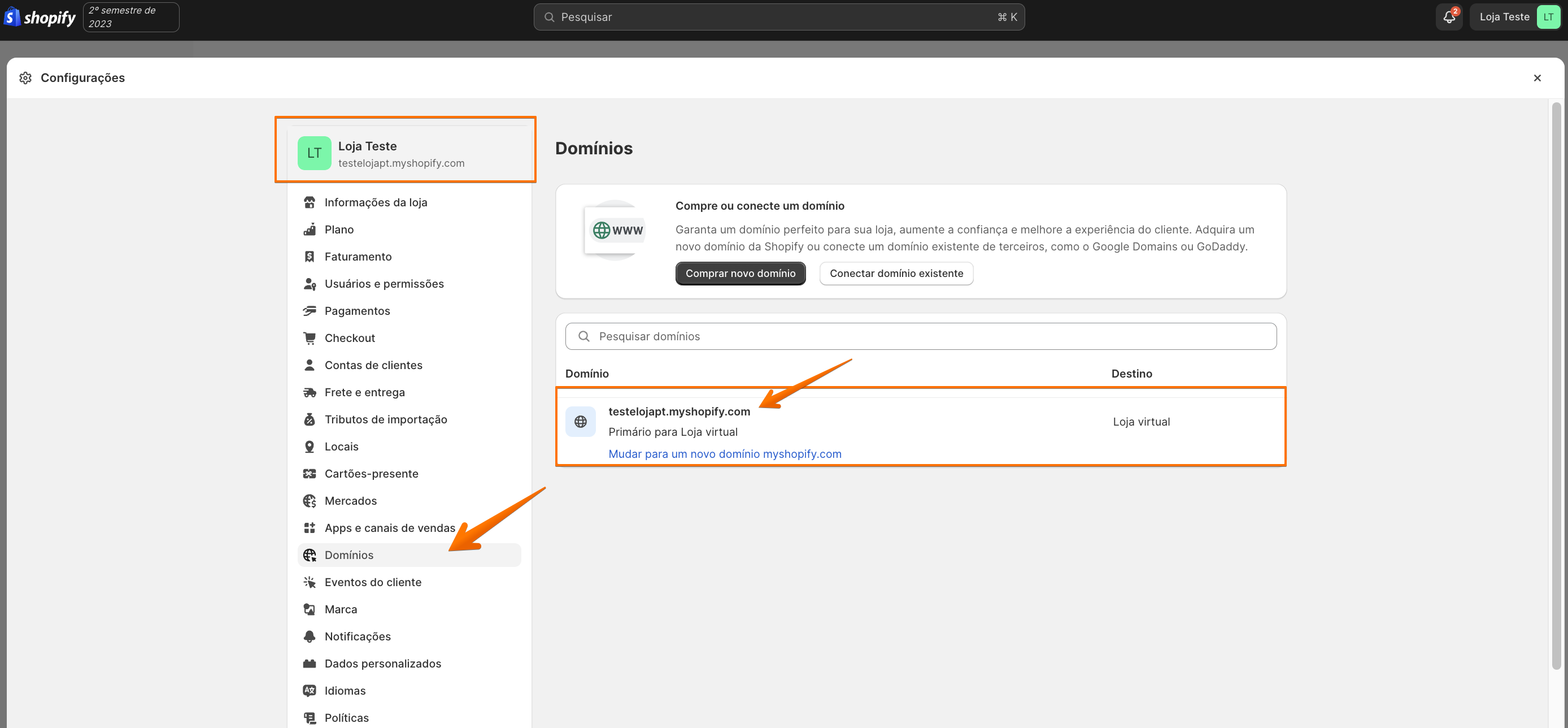This screenshot has height=728, width=1568.
Task: Click the notifications bell icon
Action: pyautogui.click(x=1449, y=17)
